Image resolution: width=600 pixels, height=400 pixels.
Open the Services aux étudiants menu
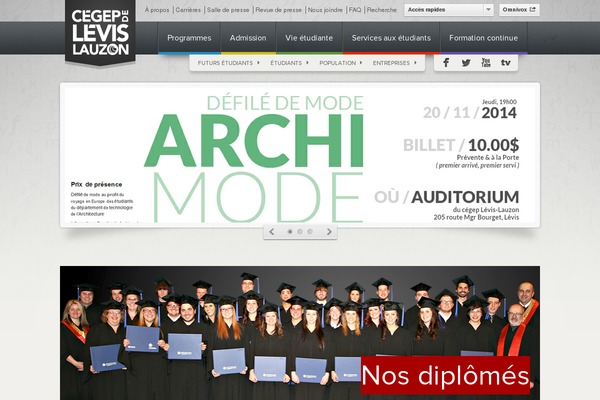[391, 38]
